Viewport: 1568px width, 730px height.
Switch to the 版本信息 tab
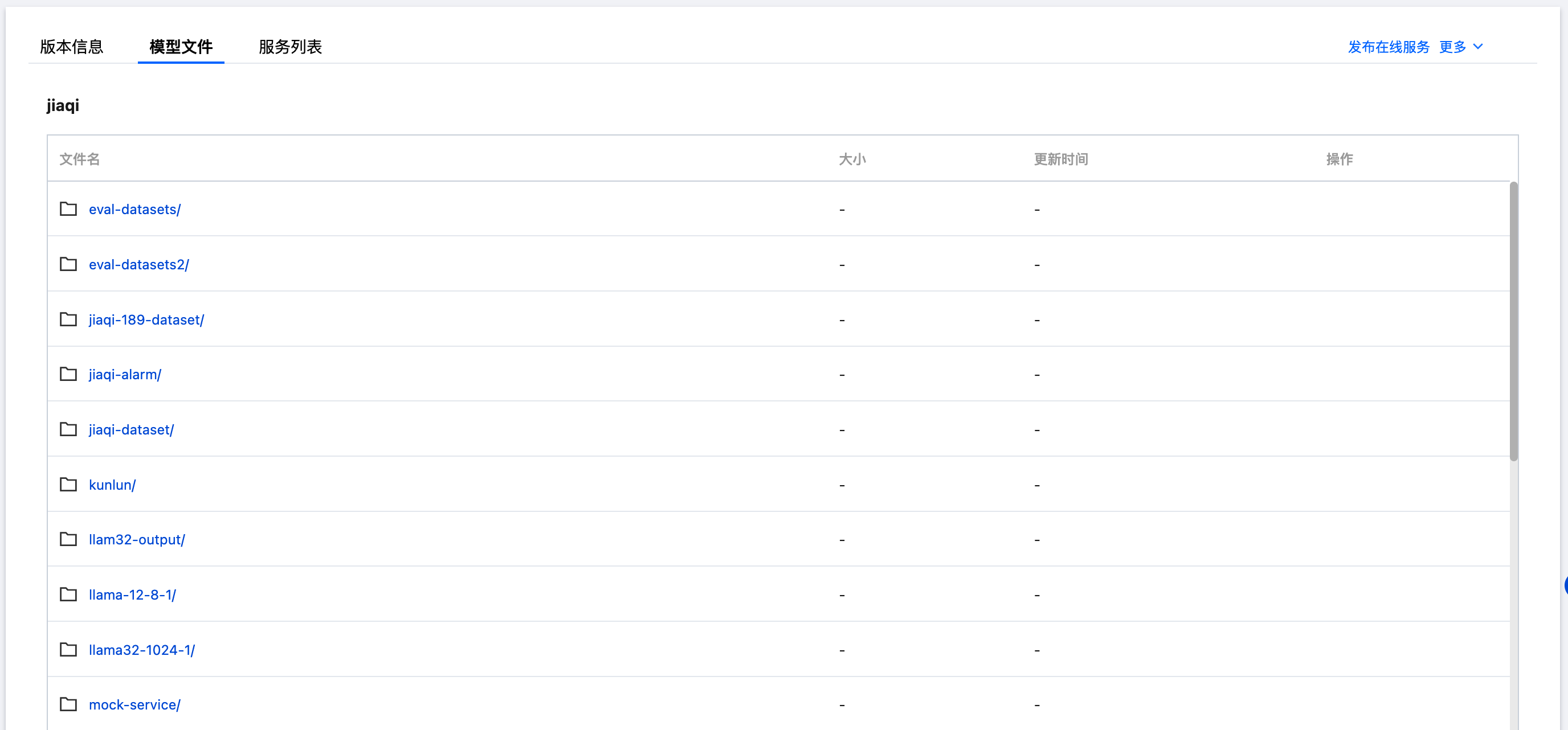point(71,47)
